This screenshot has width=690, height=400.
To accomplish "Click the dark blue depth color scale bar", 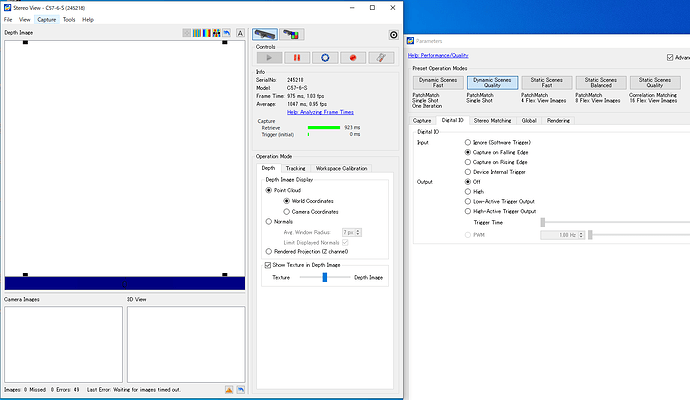I will tap(125, 284).
